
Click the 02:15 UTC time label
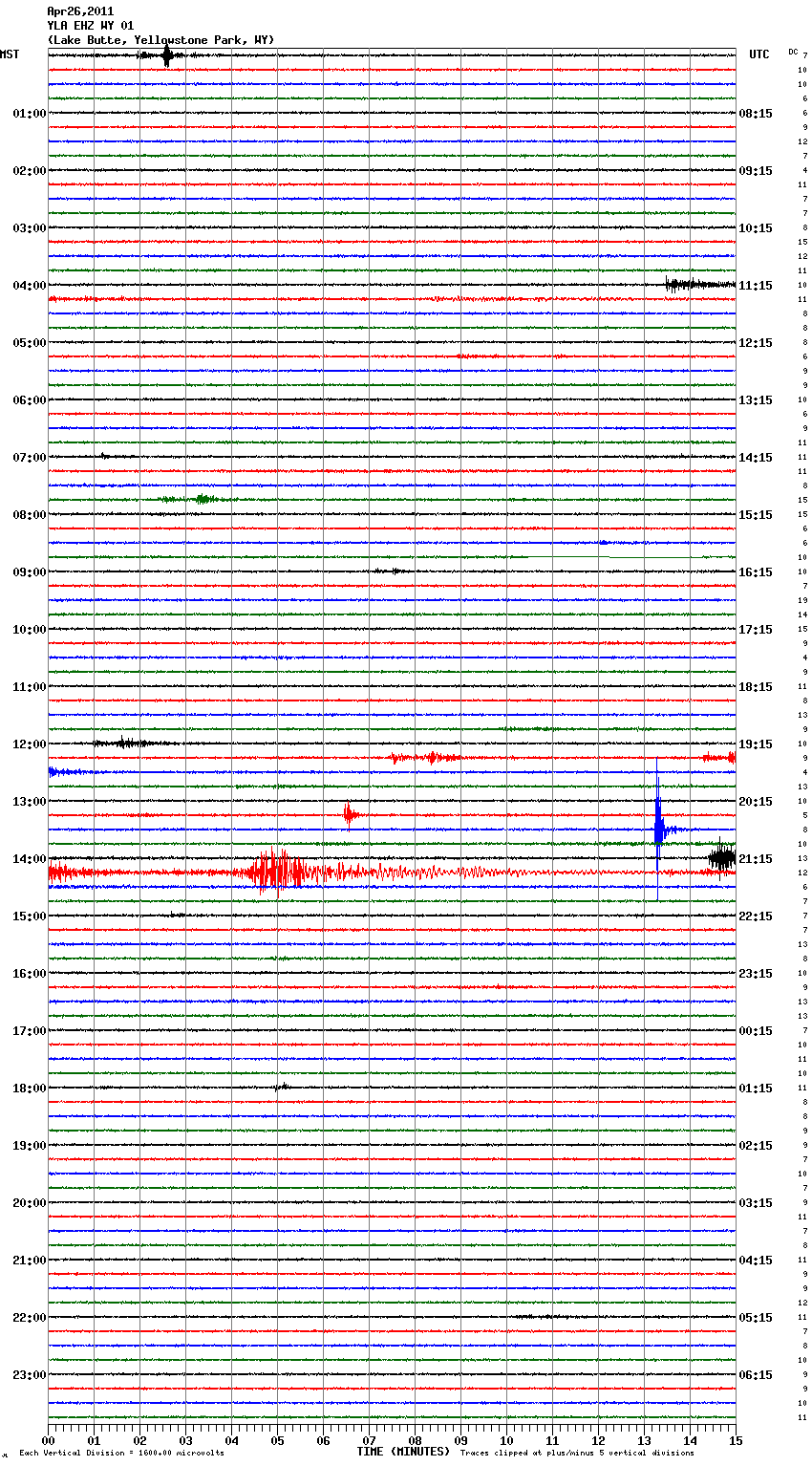pyautogui.click(x=756, y=1146)
